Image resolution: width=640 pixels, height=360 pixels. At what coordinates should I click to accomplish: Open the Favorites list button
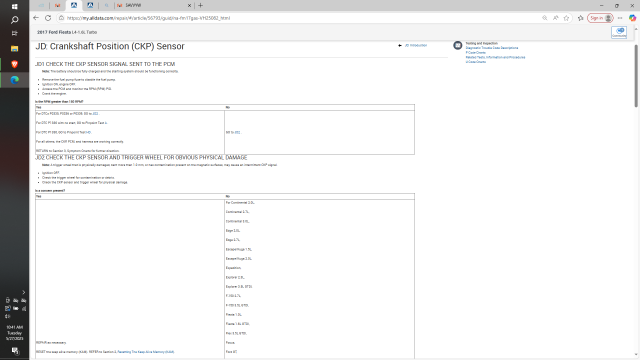580,18
